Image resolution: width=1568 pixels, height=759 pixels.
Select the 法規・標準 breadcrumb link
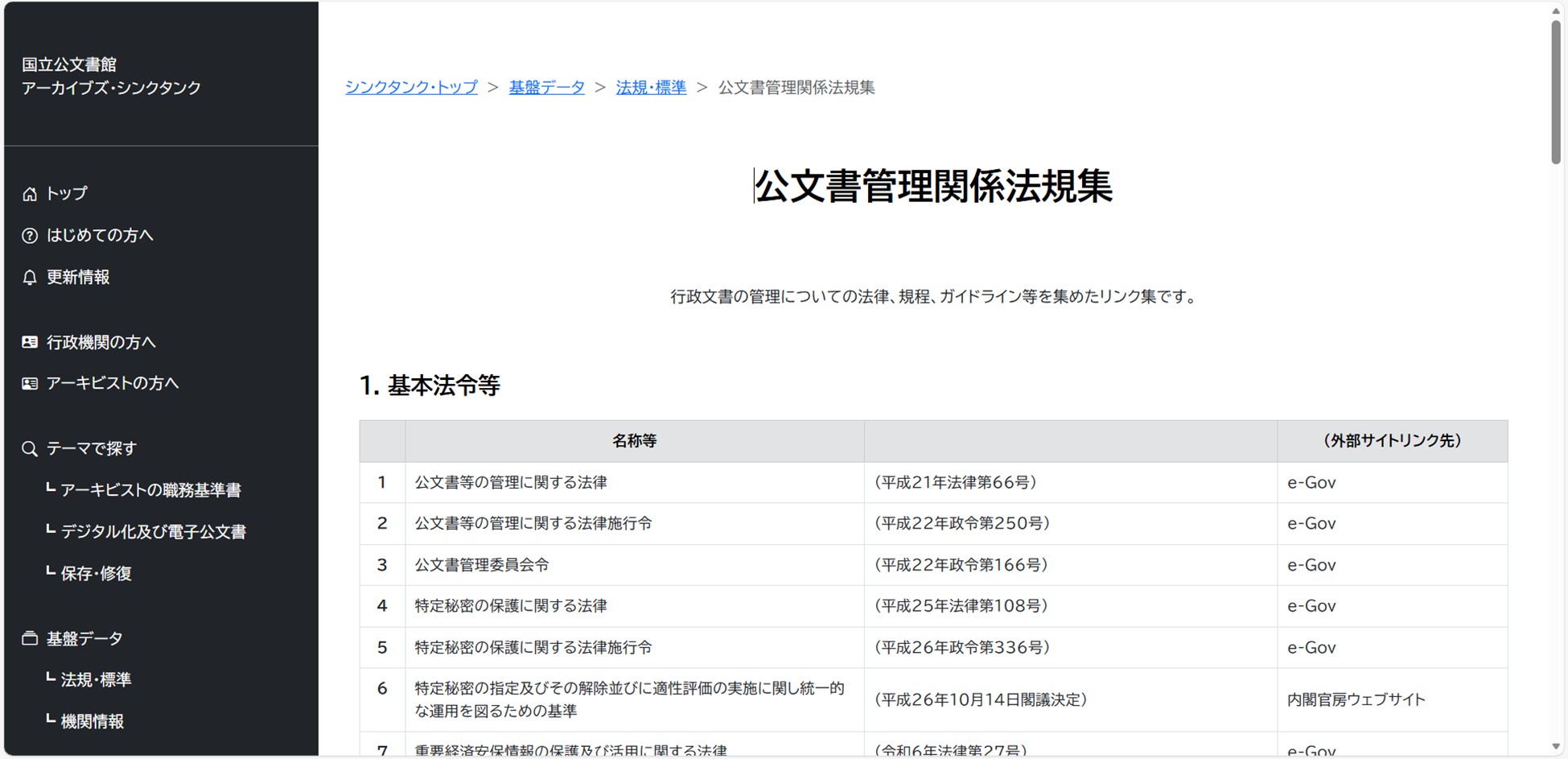[651, 87]
